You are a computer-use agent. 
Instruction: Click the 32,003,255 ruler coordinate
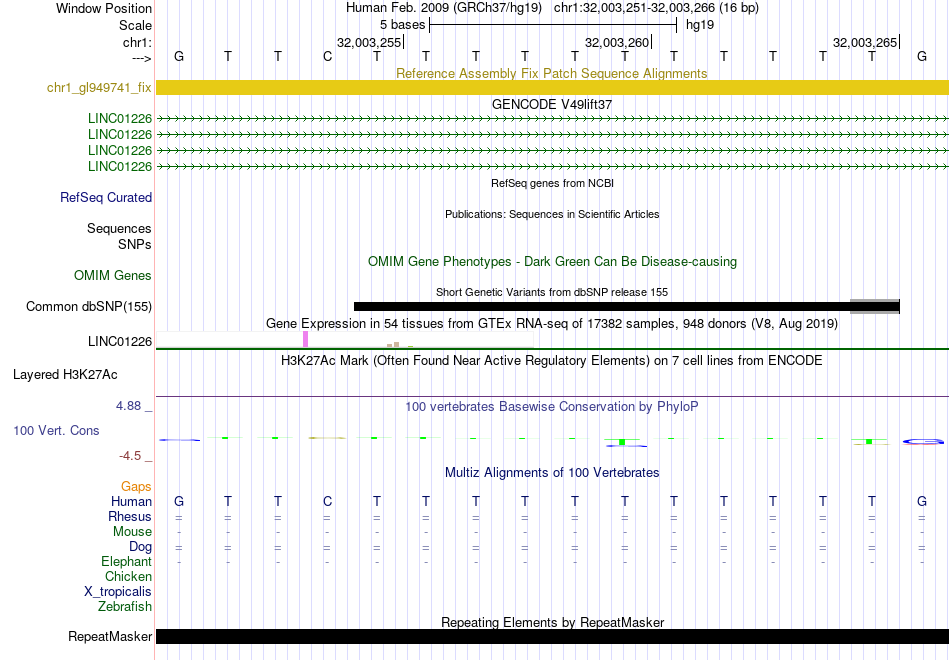pos(369,42)
